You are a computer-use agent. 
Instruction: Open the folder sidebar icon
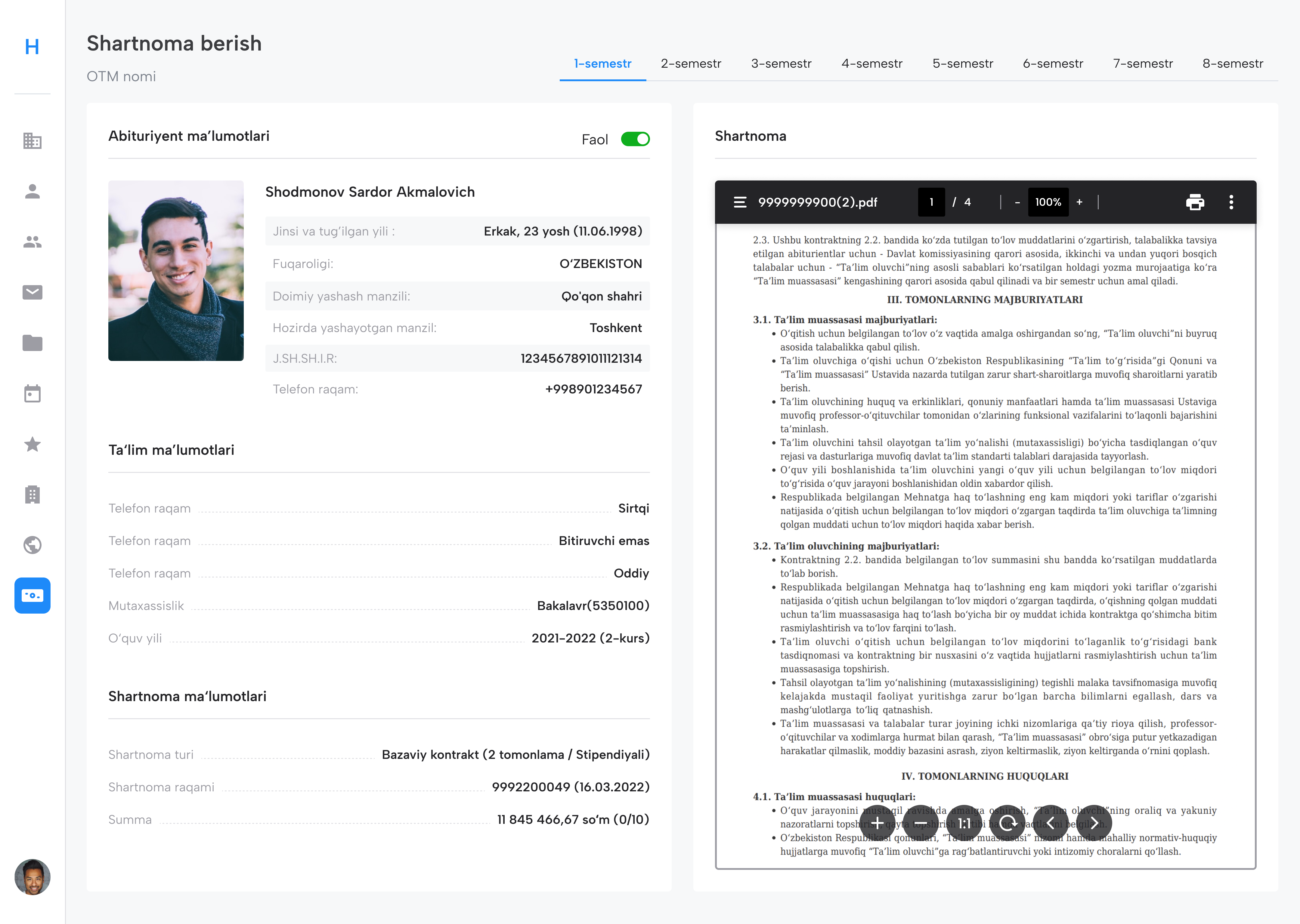[x=32, y=343]
